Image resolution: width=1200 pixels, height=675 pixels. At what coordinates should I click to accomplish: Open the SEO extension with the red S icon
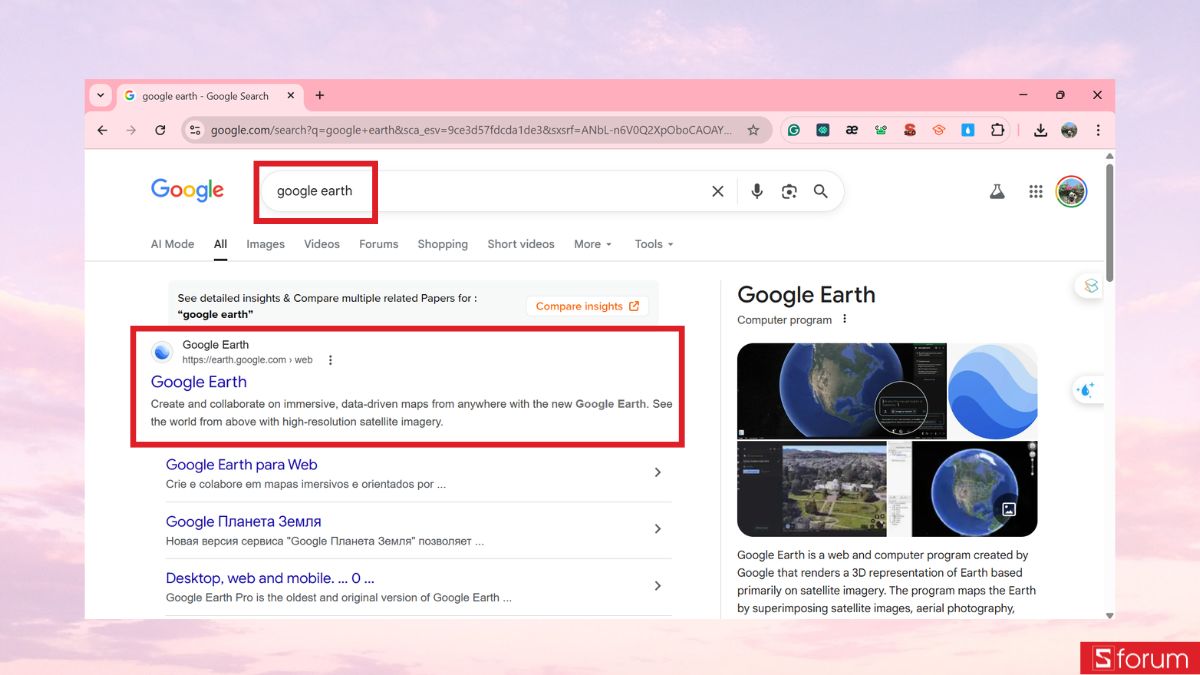click(x=909, y=130)
